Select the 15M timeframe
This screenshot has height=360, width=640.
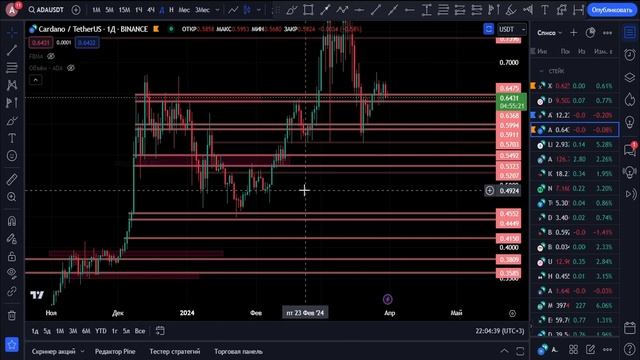point(124,10)
